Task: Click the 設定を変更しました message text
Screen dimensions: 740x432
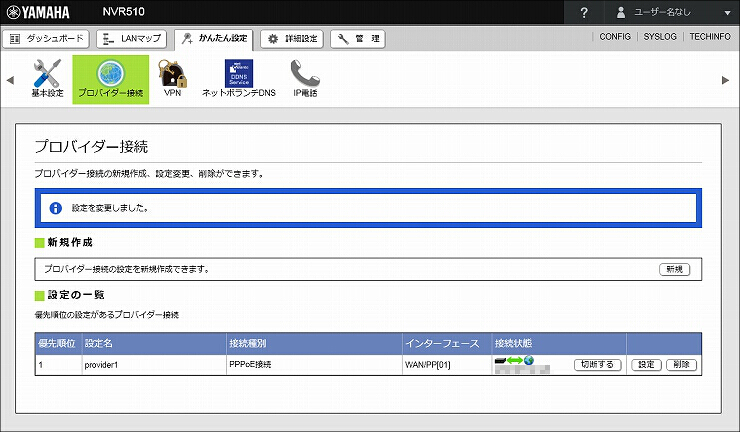Action: pyautogui.click(x=110, y=208)
